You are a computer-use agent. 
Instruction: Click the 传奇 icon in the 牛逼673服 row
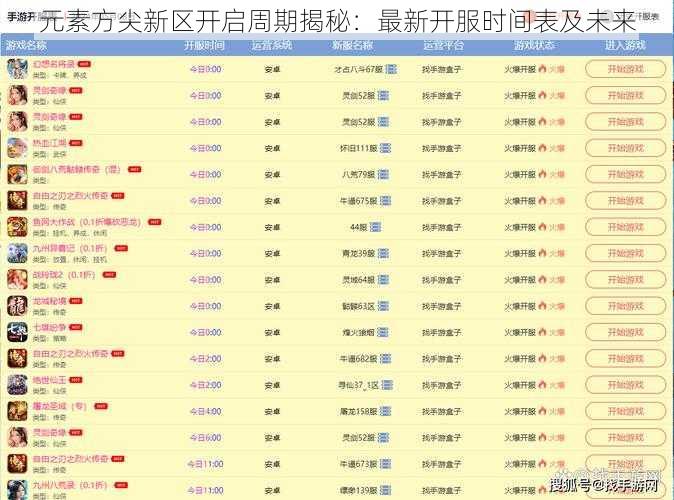pyautogui.click(x=17, y=464)
